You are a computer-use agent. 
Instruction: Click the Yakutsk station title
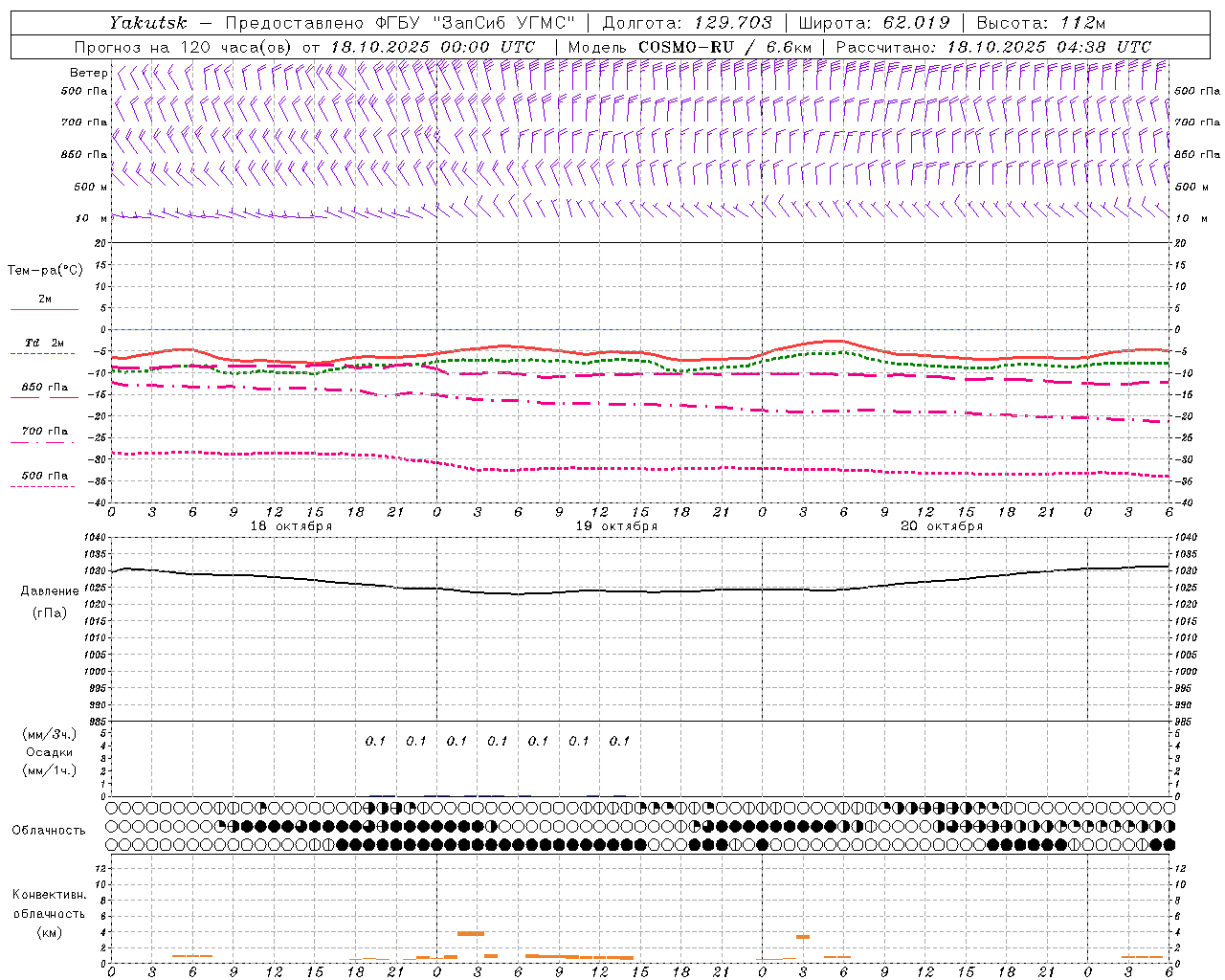[x=147, y=22]
